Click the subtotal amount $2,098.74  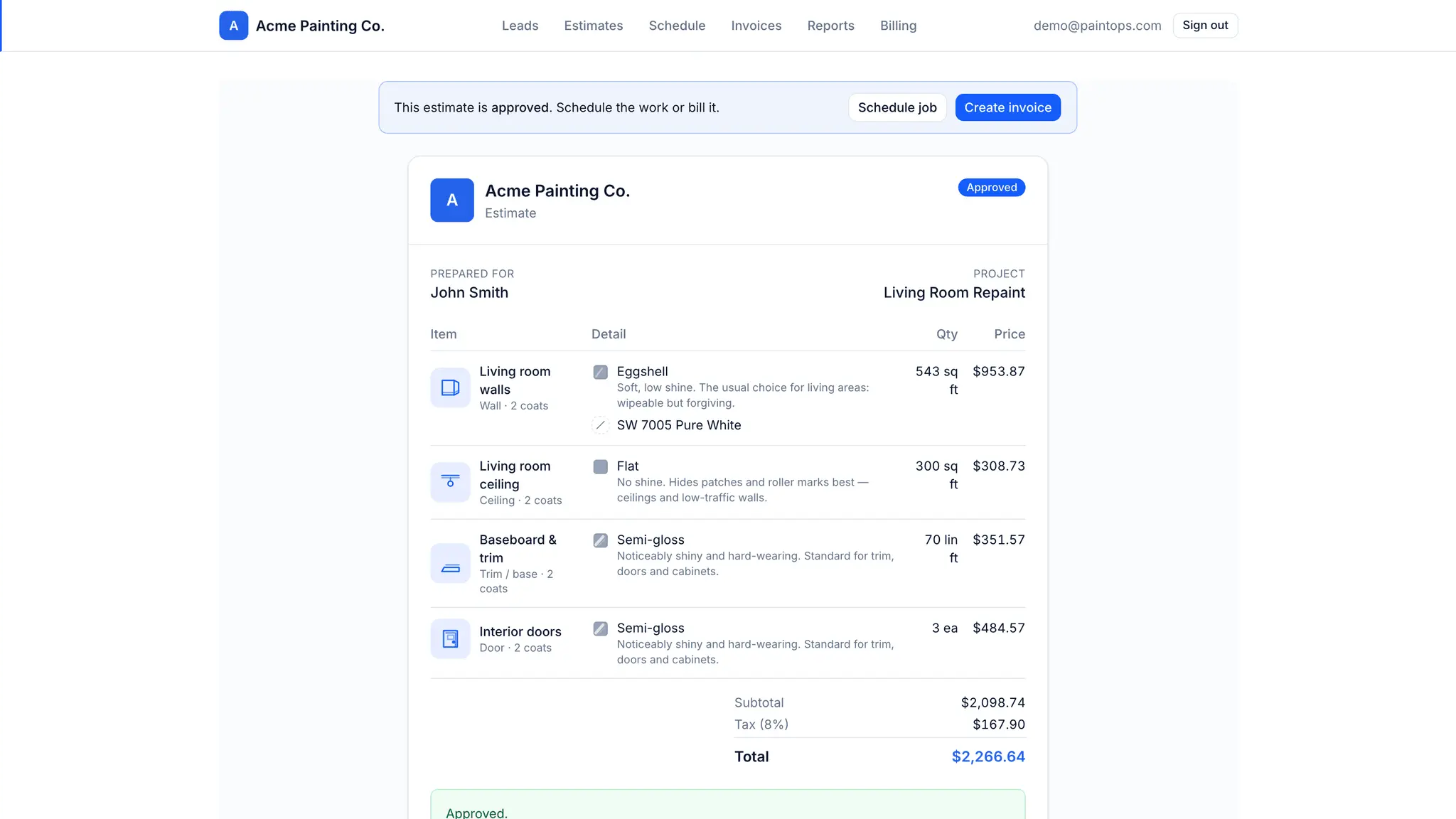[x=992, y=703]
